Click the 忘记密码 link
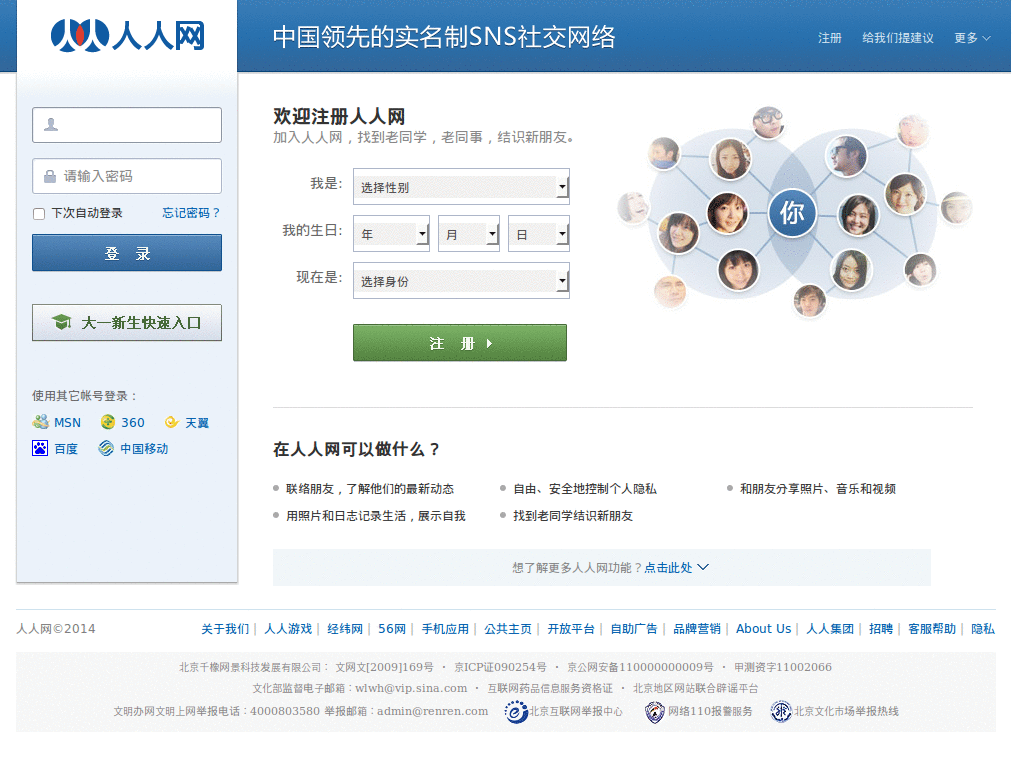The width and height of the screenshot is (1024, 768). 190,213
